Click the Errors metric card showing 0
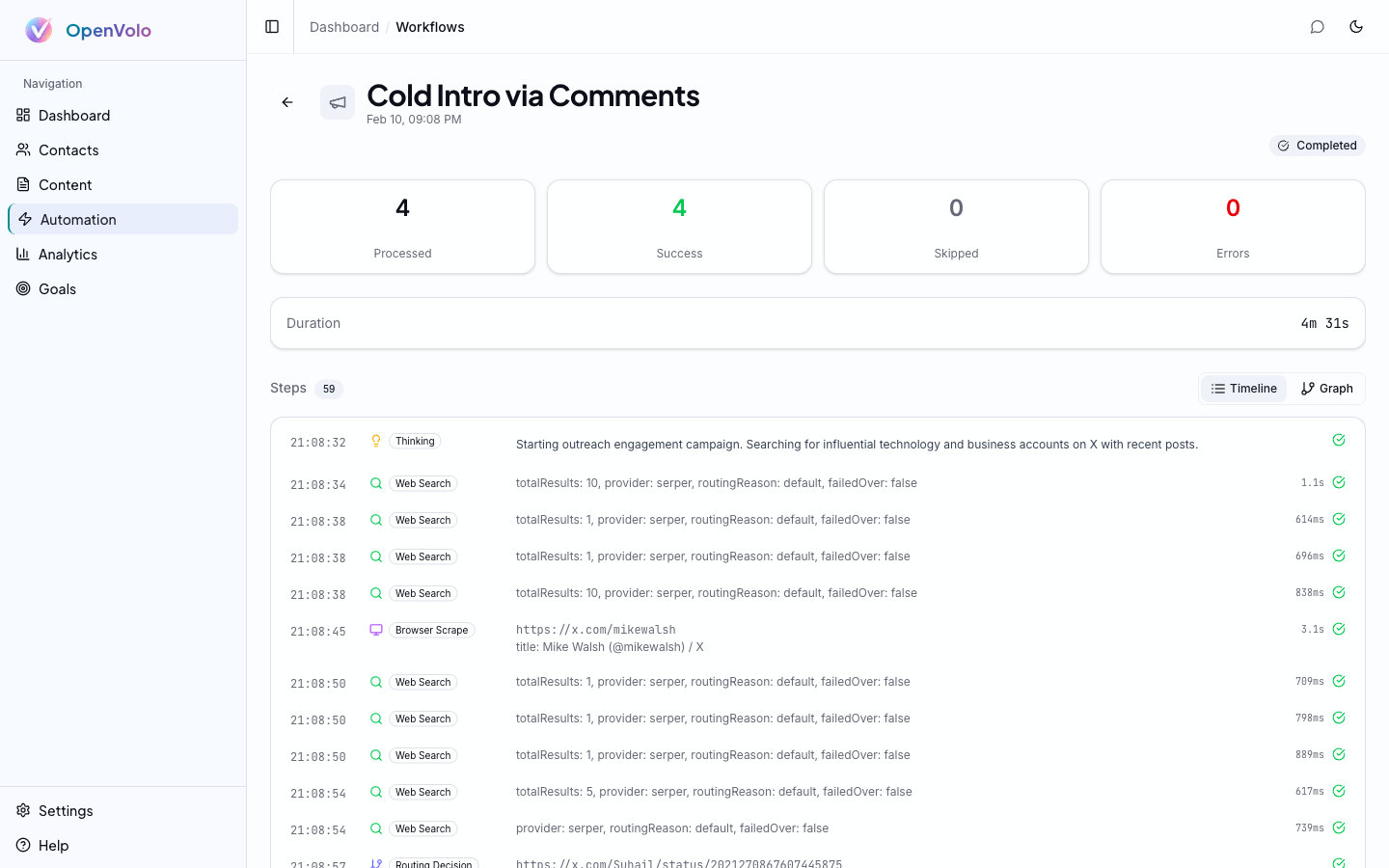The width and height of the screenshot is (1389, 868). [1233, 227]
